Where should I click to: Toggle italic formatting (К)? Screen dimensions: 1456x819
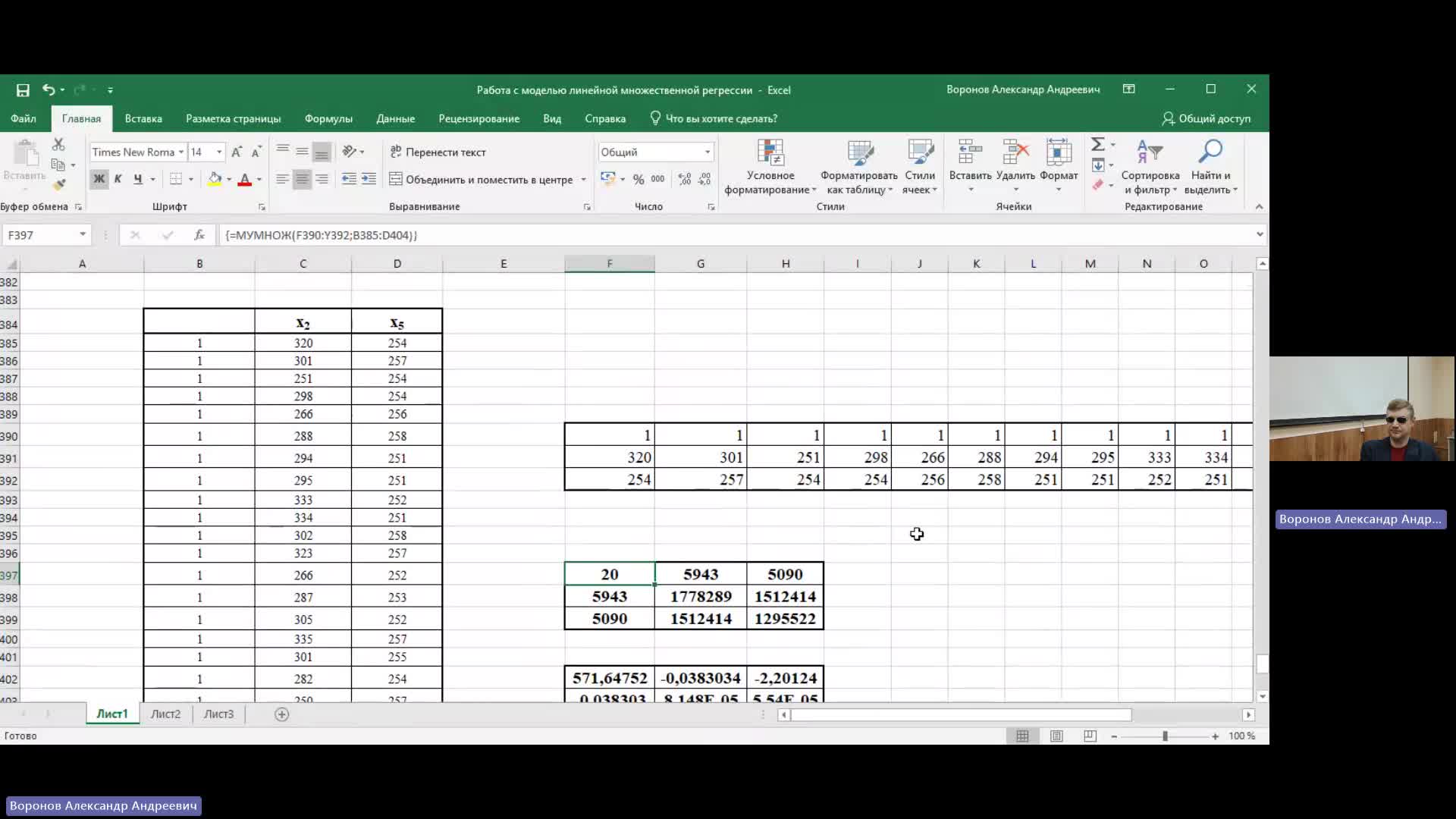pyautogui.click(x=118, y=179)
